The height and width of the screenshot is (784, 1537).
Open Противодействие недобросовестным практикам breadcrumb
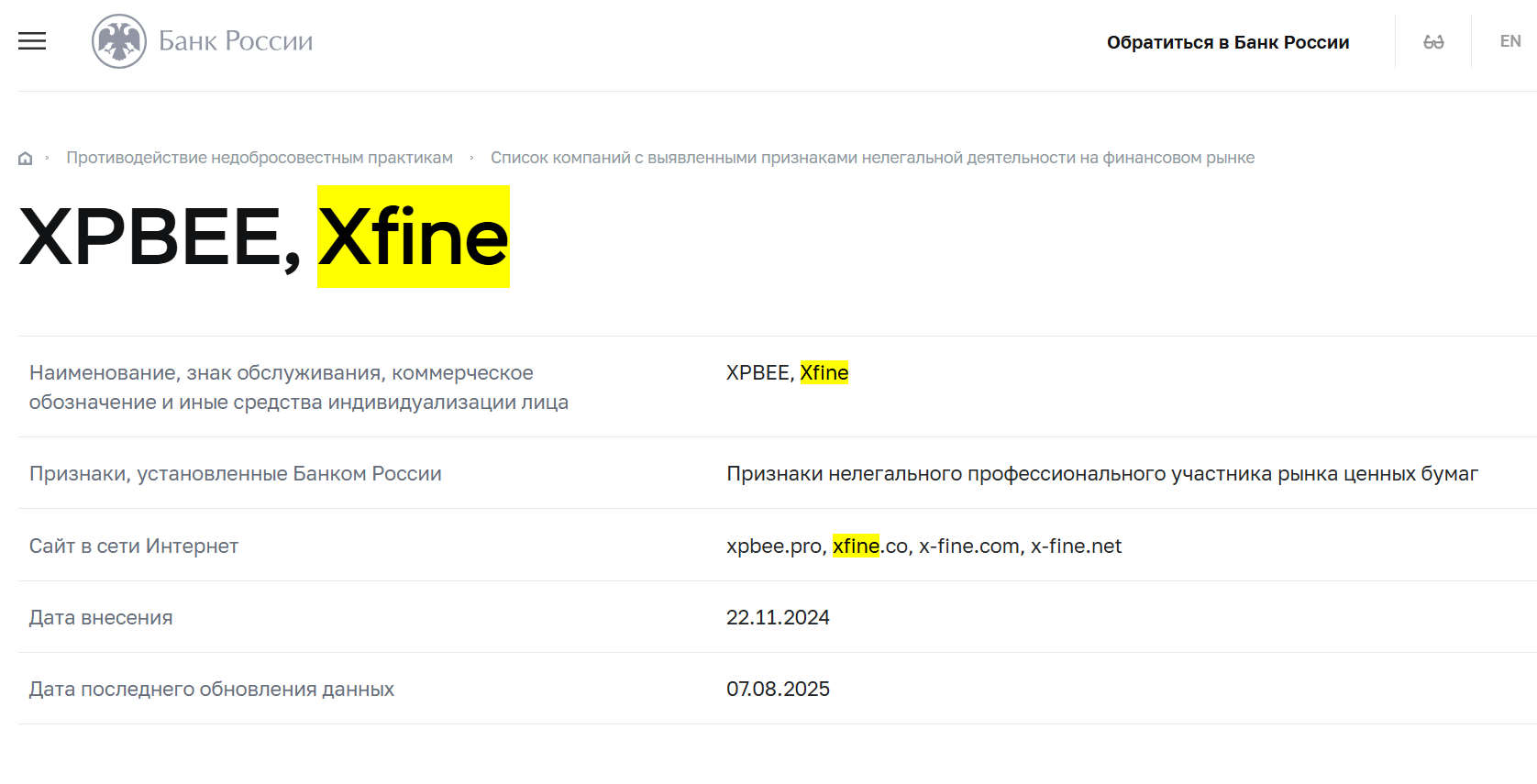coord(260,158)
